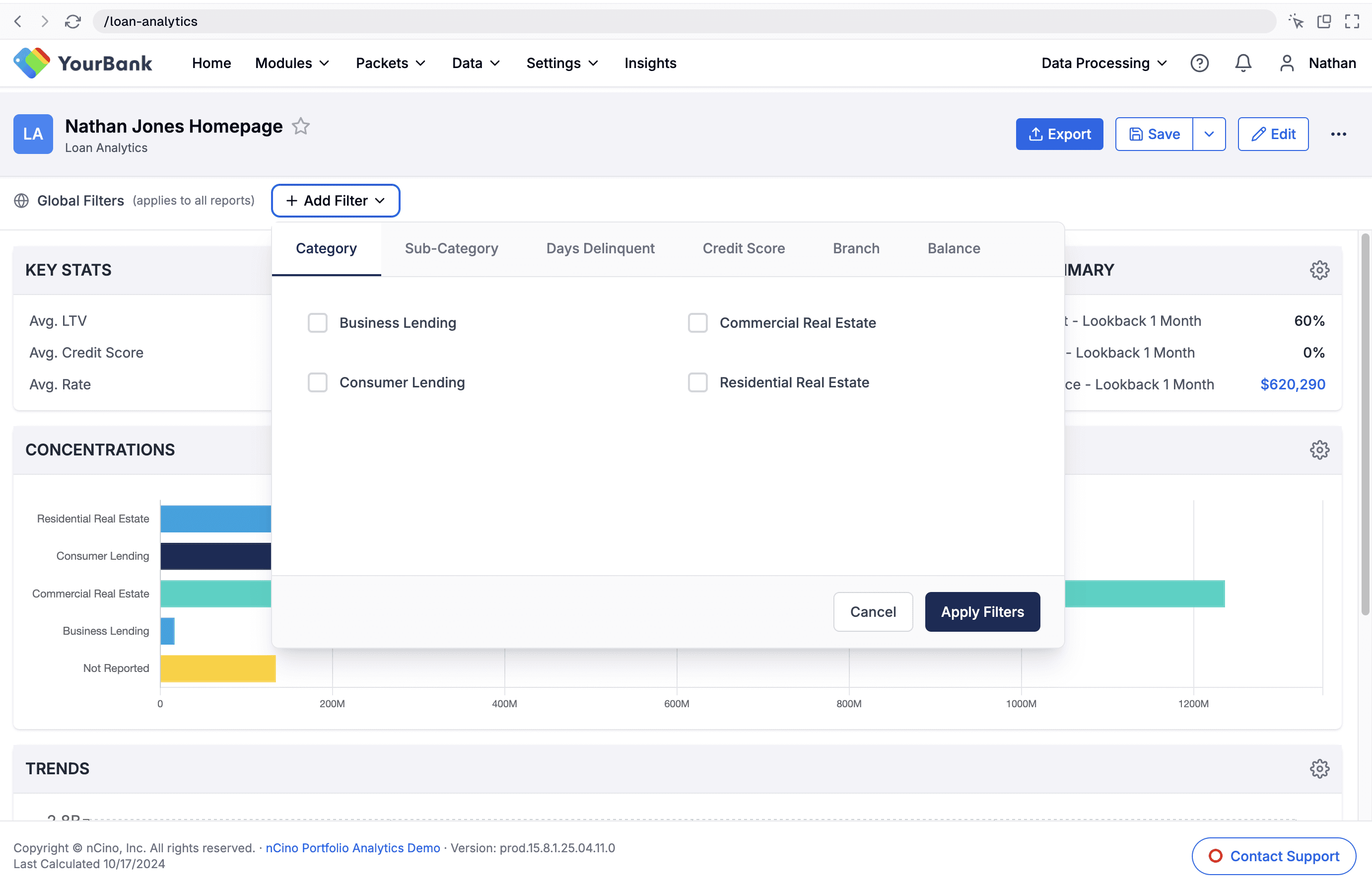Click the favorite star next to Homepage title
Screen dimensions: 1372x890
click(301, 126)
